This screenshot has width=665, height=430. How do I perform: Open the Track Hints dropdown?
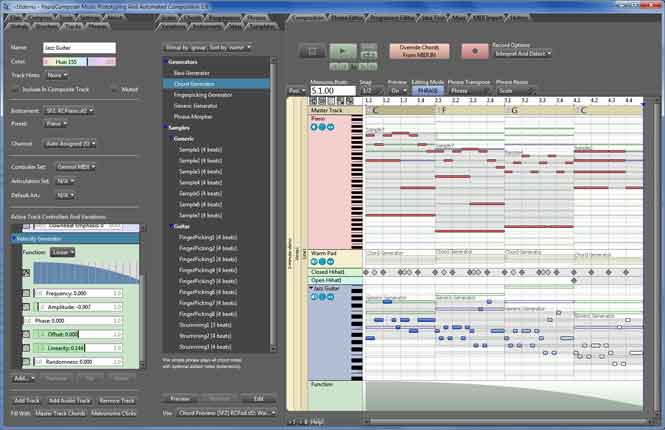(x=56, y=75)
